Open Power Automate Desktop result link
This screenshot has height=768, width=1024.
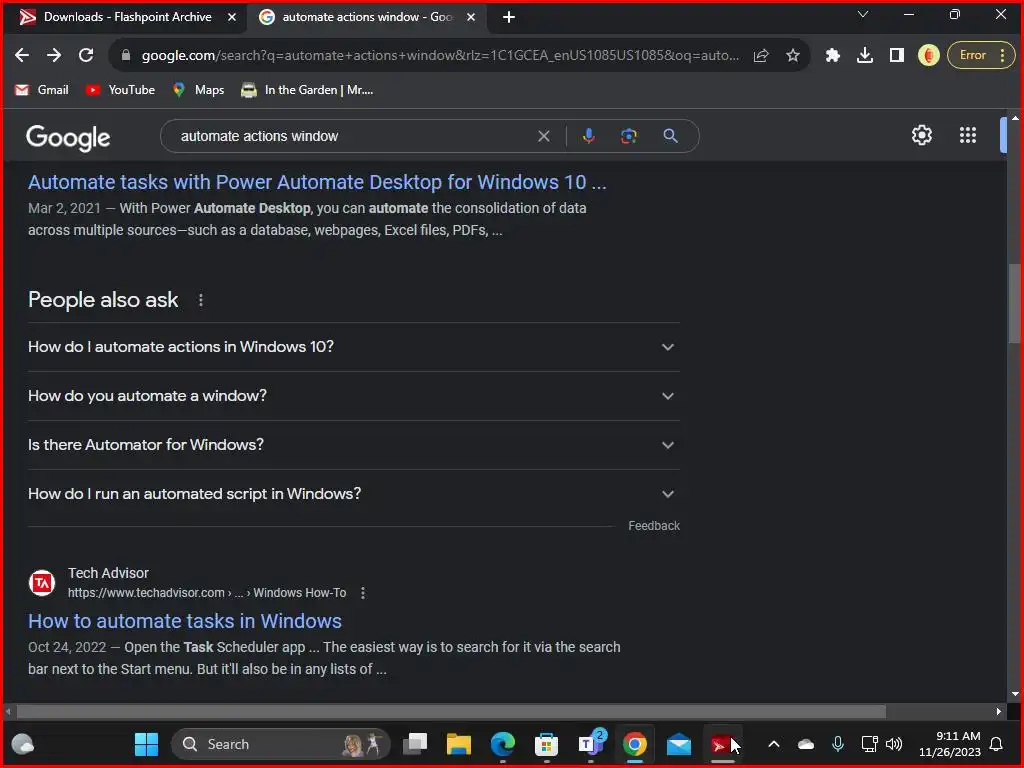click(x=317, y=182)
